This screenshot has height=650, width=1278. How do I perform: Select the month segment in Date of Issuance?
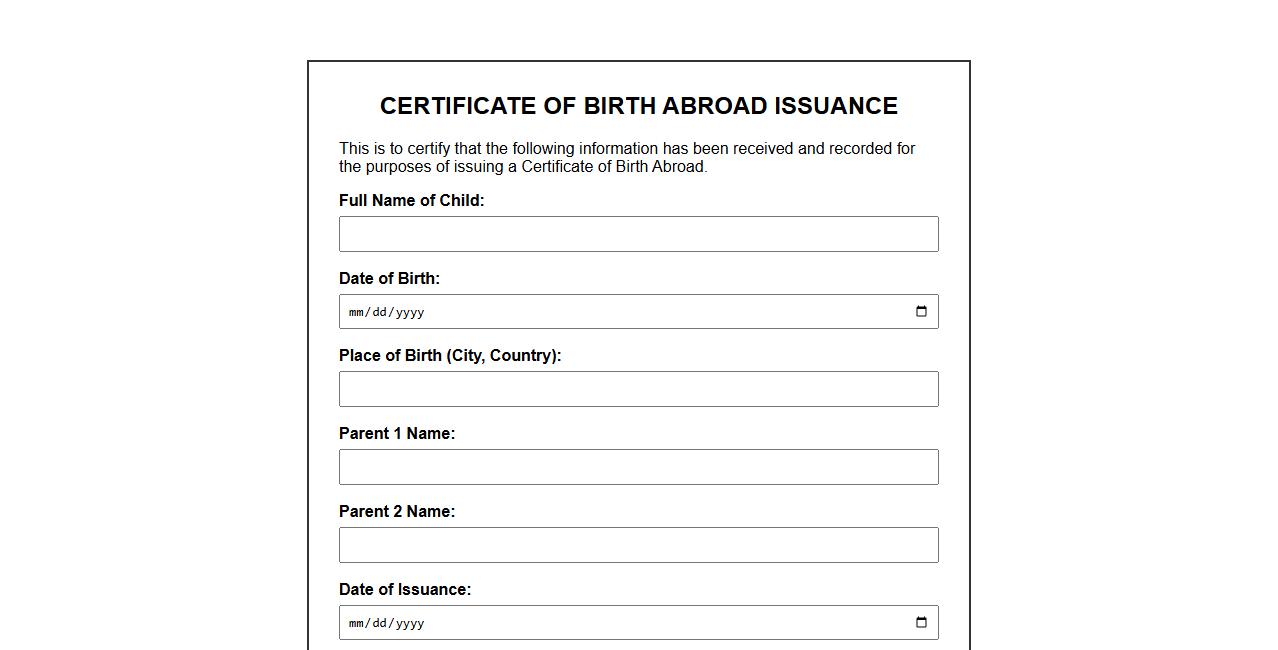tap(356, 623)
